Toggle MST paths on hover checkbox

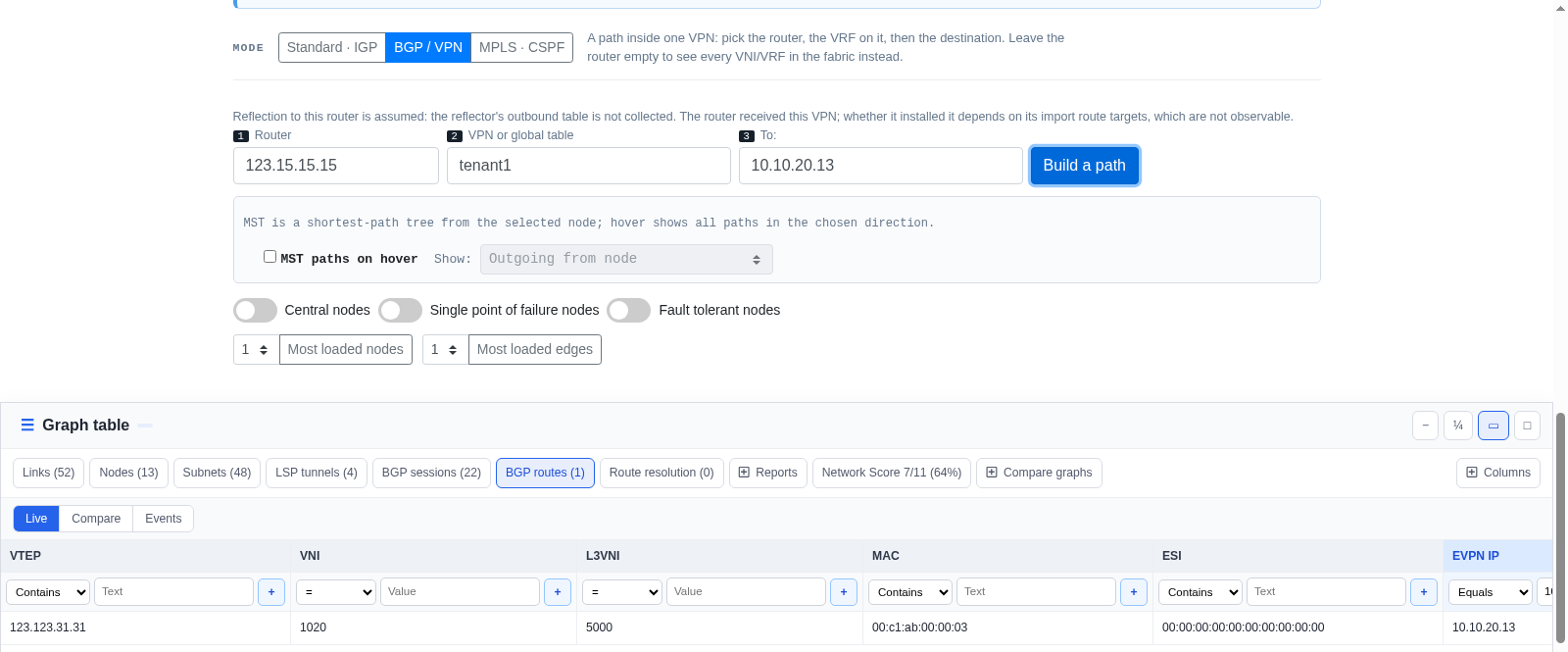[269, 257]
